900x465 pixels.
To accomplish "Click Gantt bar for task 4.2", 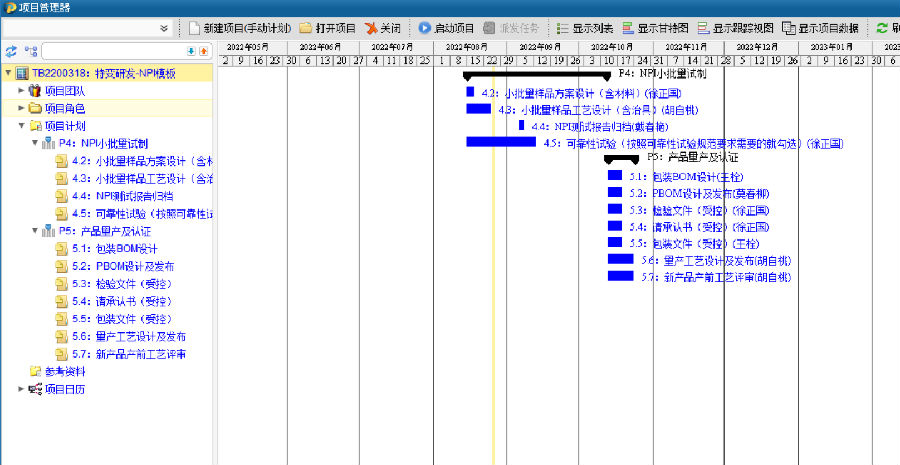I will pyautogui.click(x=470, y=91).
